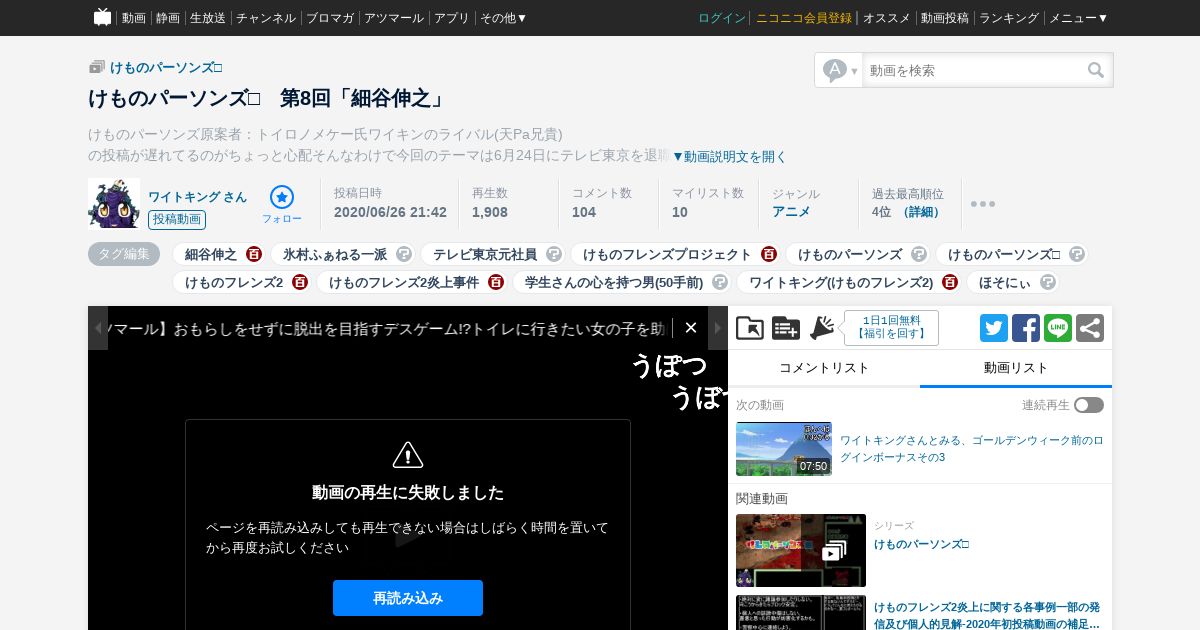The image size is (1200, 630).
Task: Click dictionary icon for 氷村ふぁねる一派 tag
Action: (404, 254)
